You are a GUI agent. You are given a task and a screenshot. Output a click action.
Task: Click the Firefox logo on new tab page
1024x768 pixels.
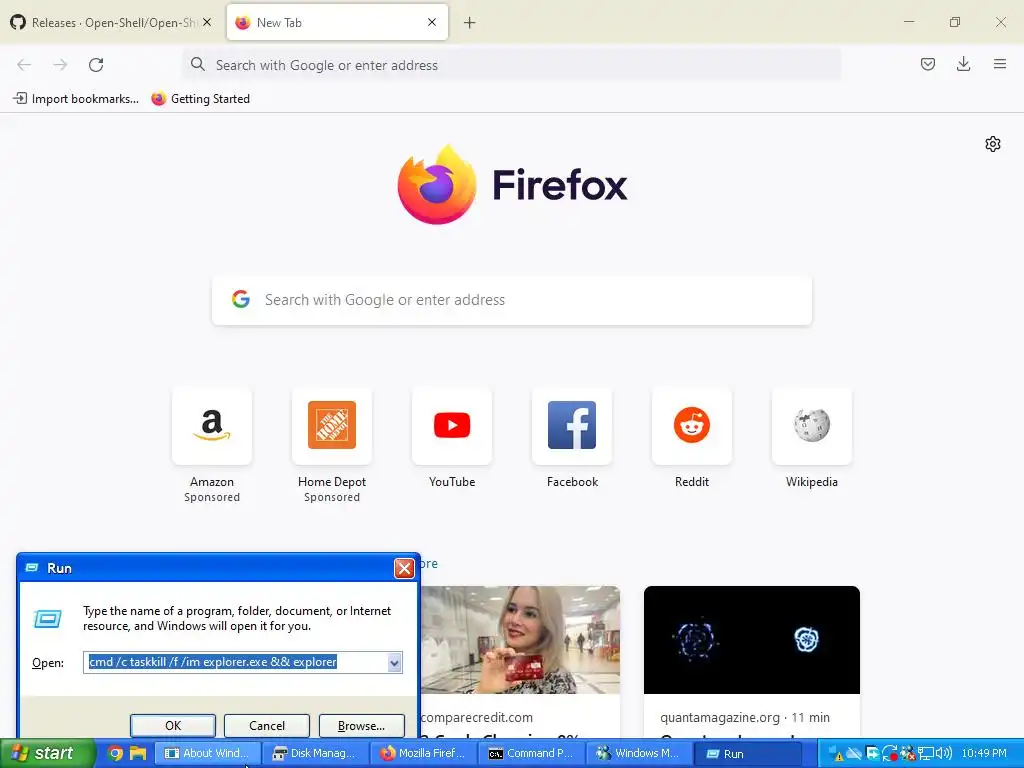point(437,185)
